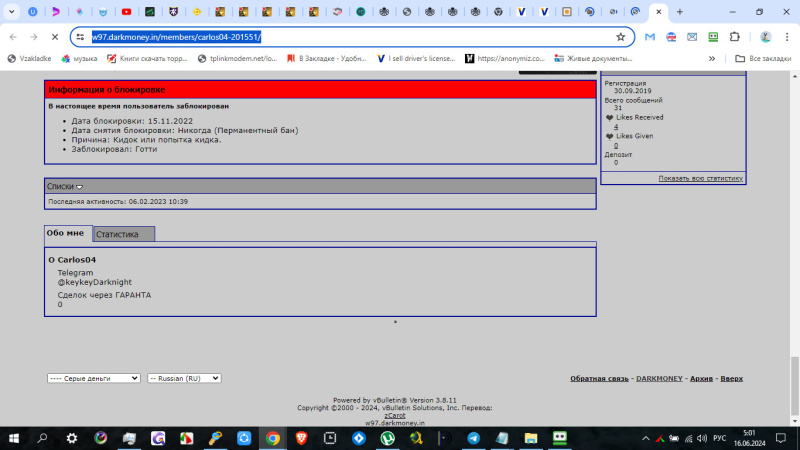
Task: Open the Книги скачать торр... bookmark
Action: pos(147,59)
